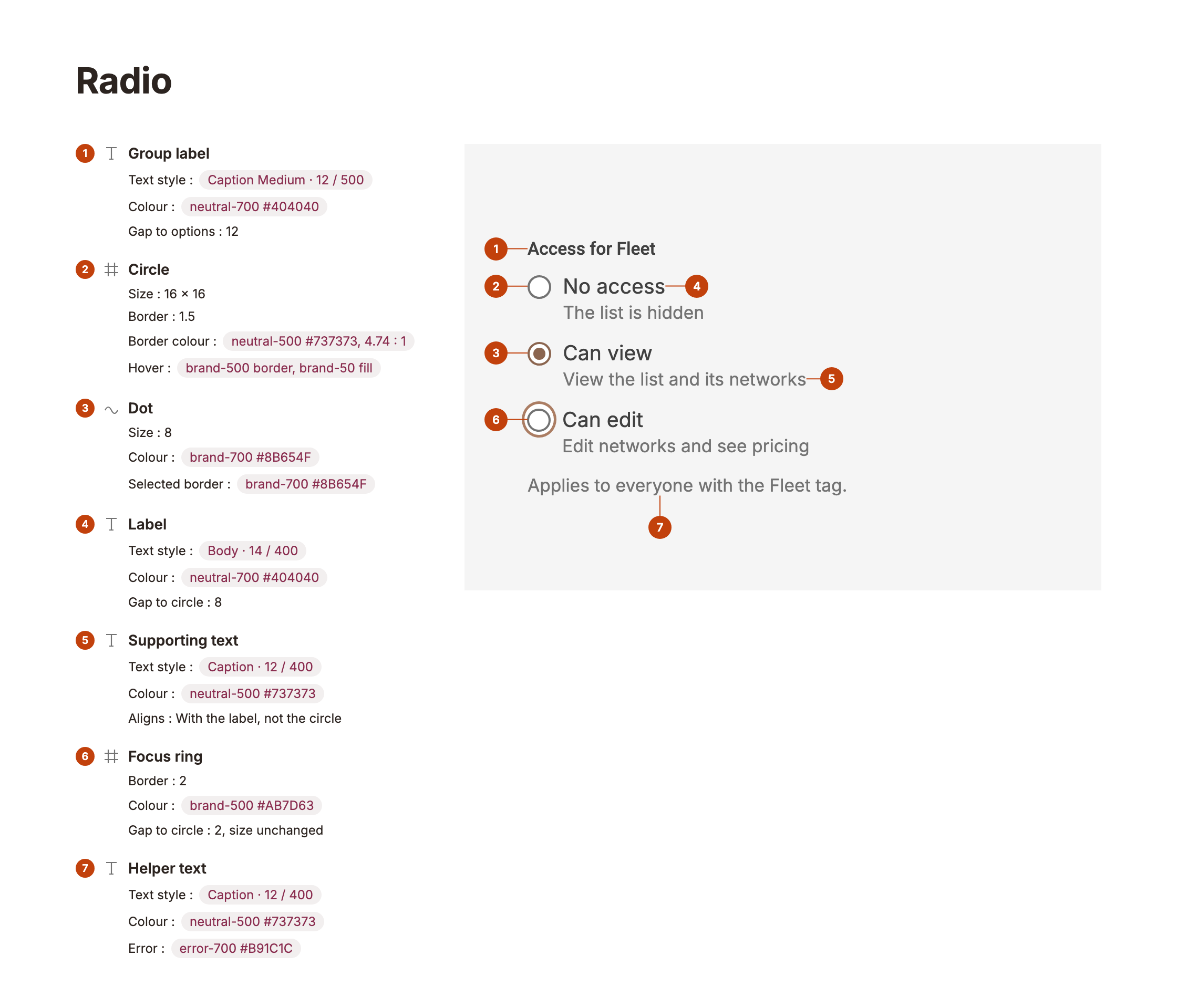Click the Helper text Caption · 12 / 400 chip

(260, 895)
